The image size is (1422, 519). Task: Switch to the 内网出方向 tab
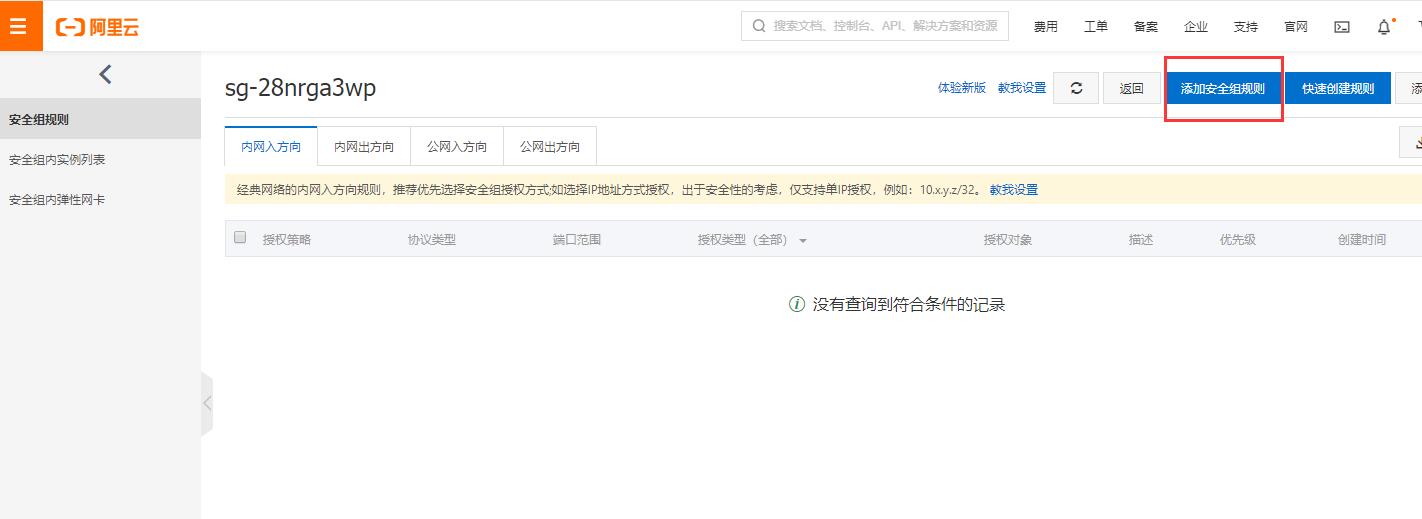click(364, 146)
